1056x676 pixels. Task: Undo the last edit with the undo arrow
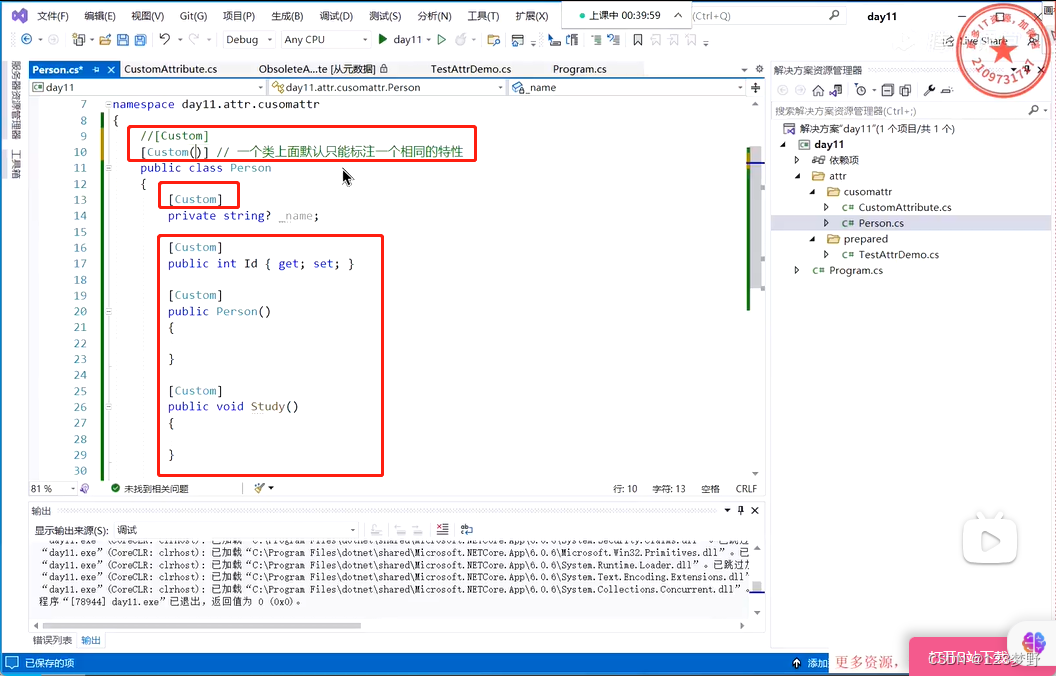[165, 40]
